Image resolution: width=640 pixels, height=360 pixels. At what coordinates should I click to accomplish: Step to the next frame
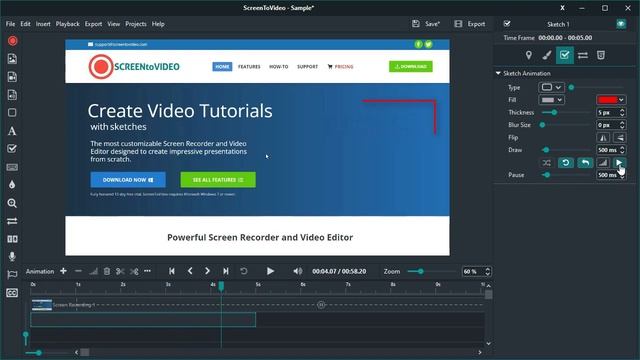pos(207,271)
